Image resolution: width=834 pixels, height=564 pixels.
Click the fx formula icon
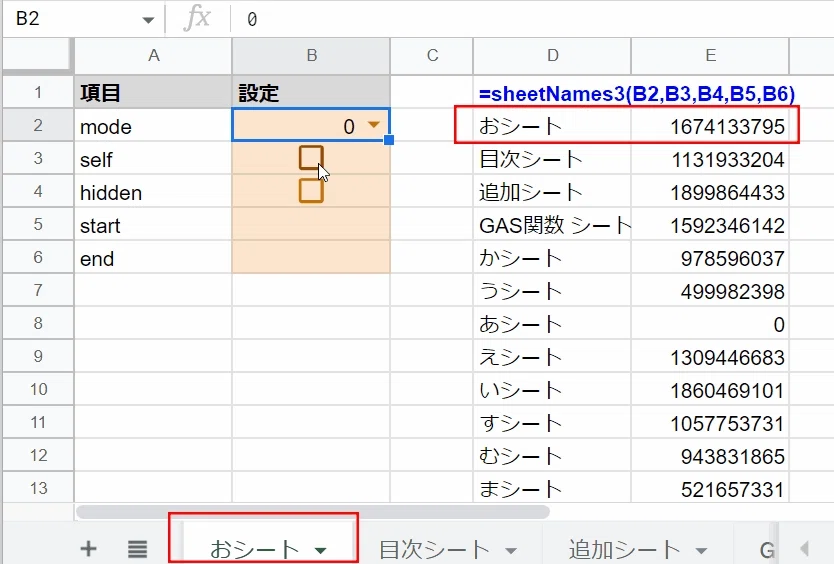click(x=197, y=19)
